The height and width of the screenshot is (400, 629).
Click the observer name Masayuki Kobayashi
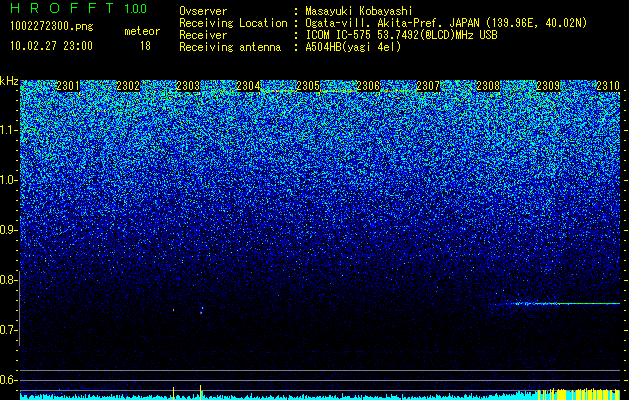(359, 11)
